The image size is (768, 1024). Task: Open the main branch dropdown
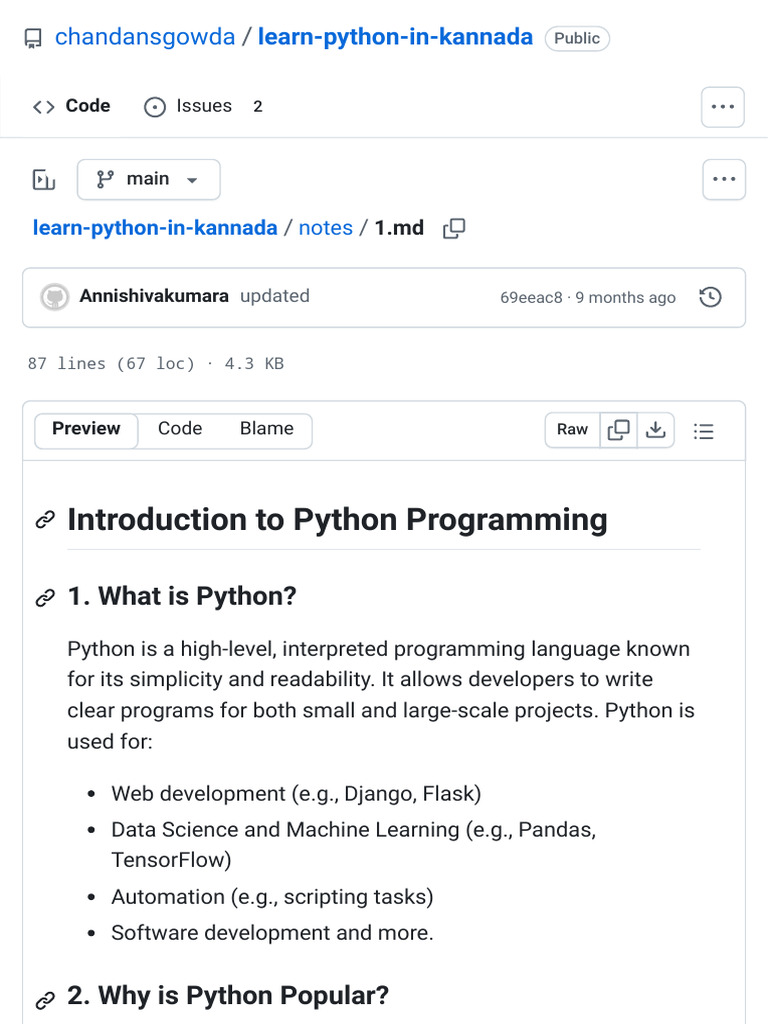[148, 179]
